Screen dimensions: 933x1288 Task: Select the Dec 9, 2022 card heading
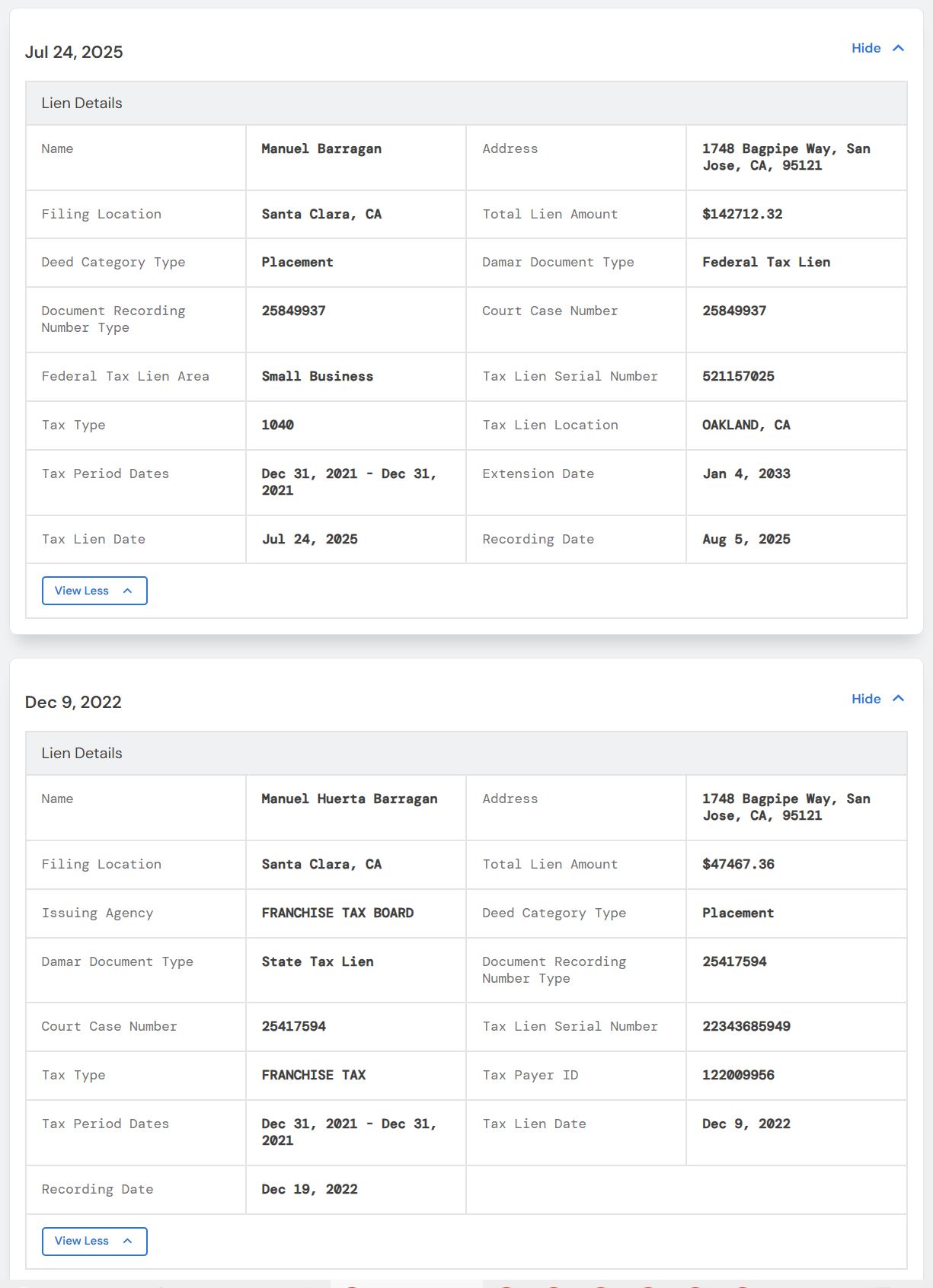click(73, 702)
